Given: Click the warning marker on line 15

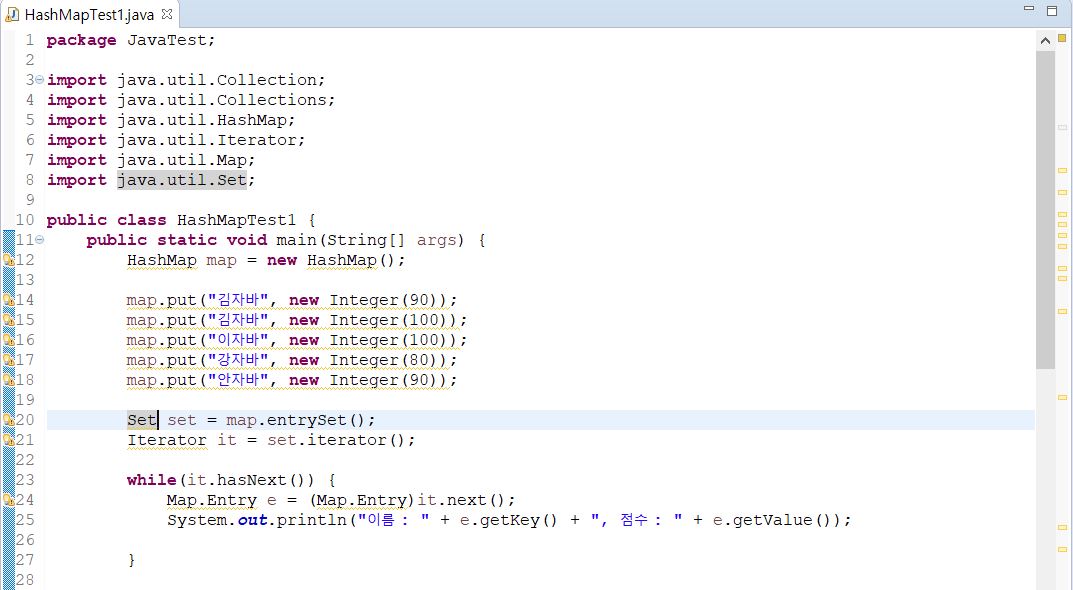Looking at the screenshot, I should tap(8, 320).
